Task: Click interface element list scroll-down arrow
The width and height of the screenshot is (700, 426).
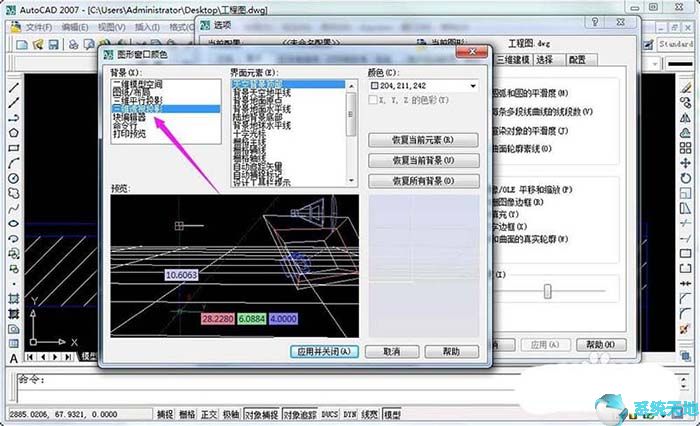Action: [351, 180]
